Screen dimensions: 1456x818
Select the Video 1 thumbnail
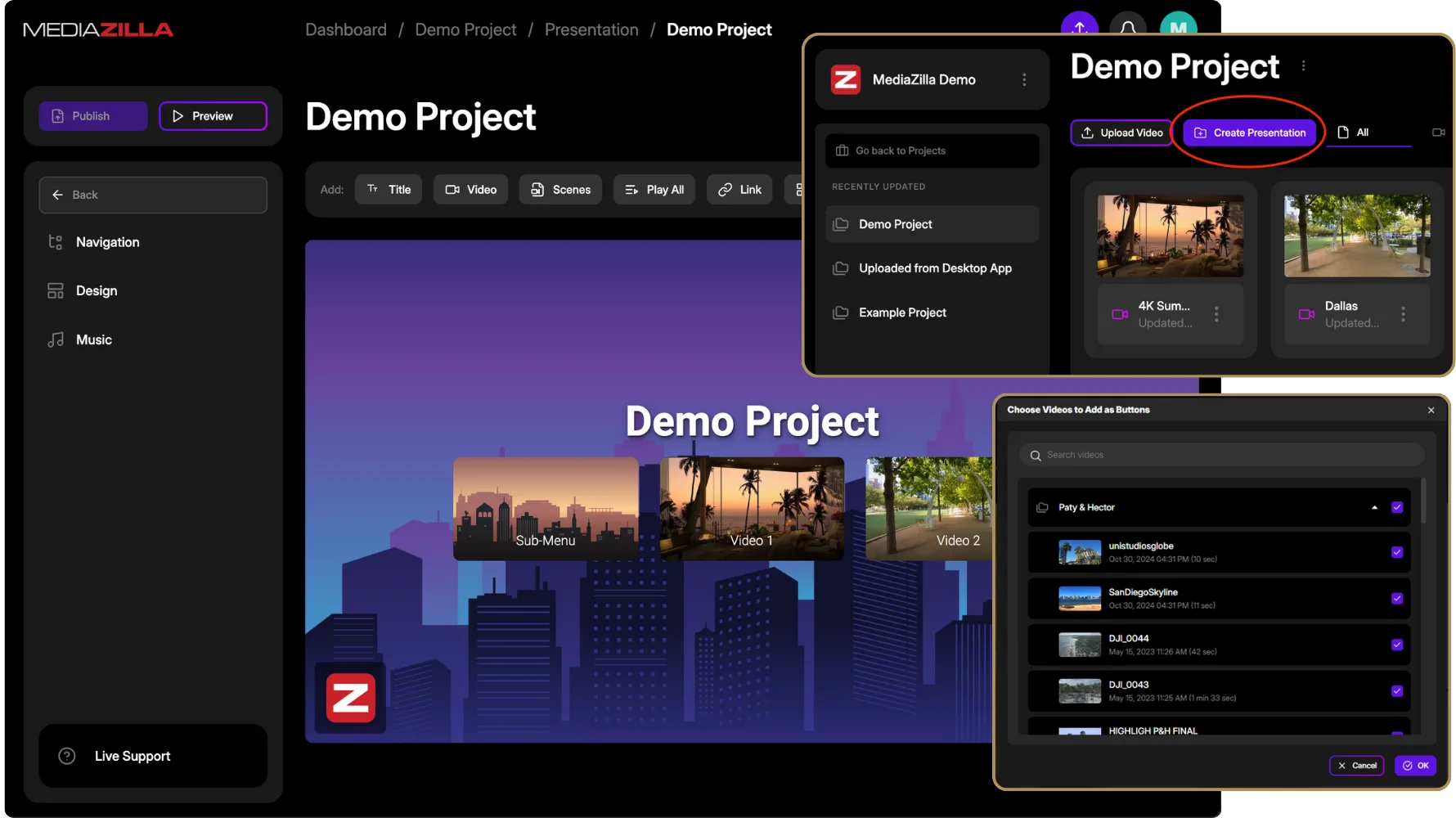(752, 509)
